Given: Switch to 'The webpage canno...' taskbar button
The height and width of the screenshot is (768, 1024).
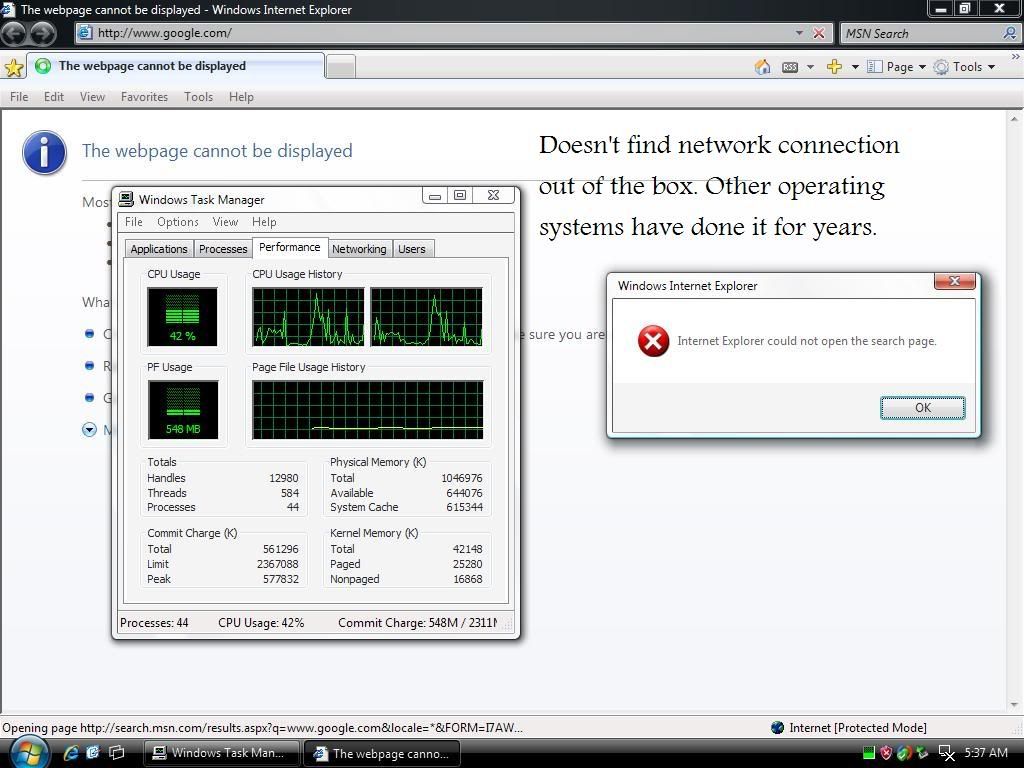Looking at the screenshot, I should coord(382,753).
